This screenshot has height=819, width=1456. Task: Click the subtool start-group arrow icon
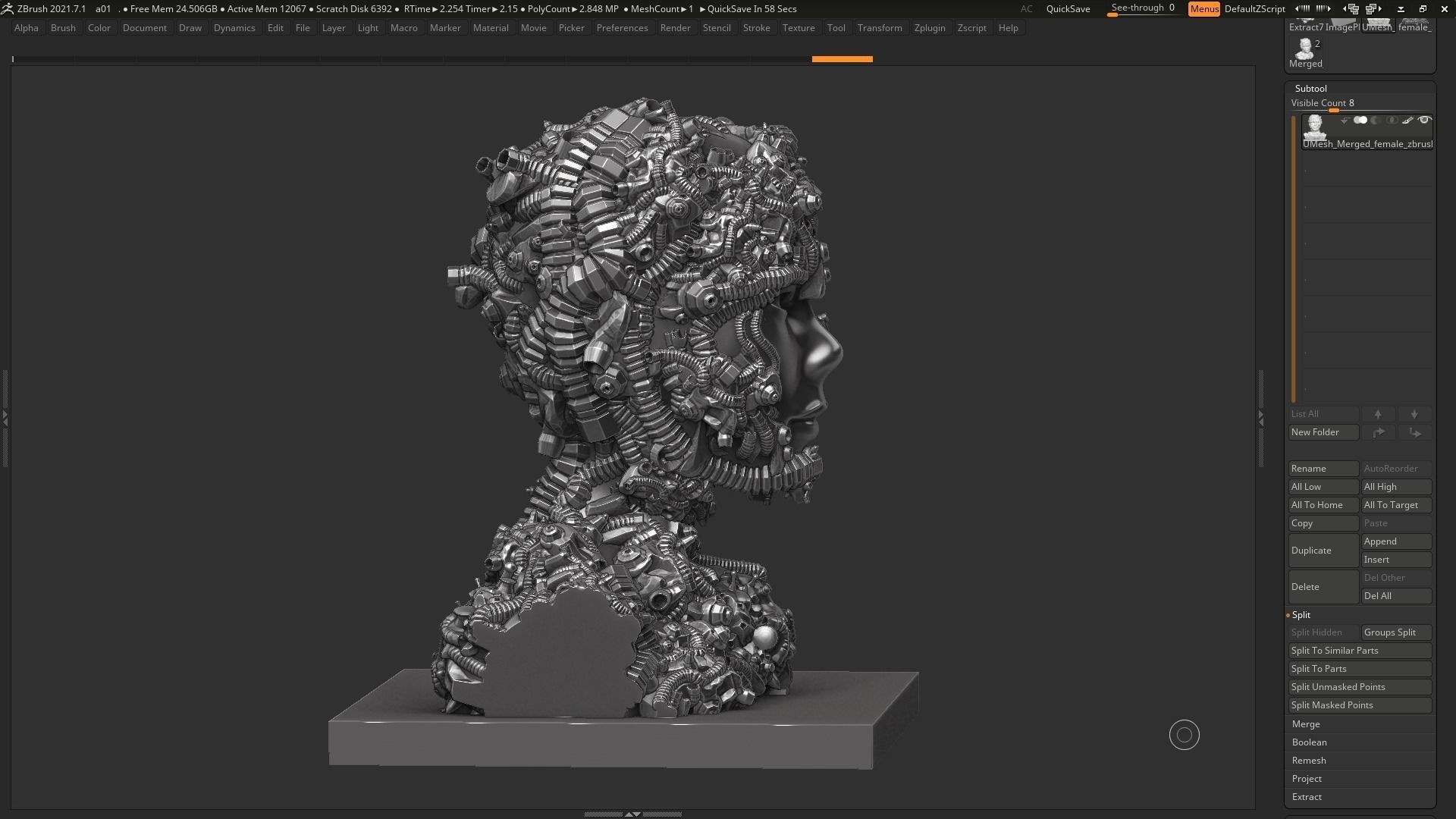(1345, 120)
